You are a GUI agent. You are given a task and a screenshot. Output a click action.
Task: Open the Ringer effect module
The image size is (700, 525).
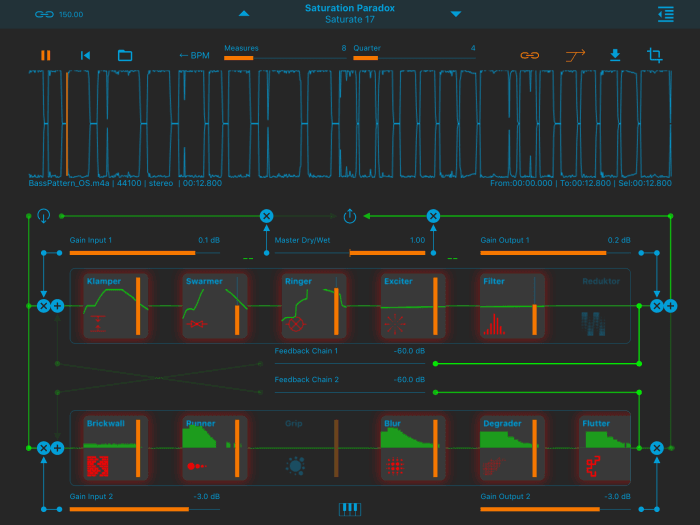(x=314, y=306)
